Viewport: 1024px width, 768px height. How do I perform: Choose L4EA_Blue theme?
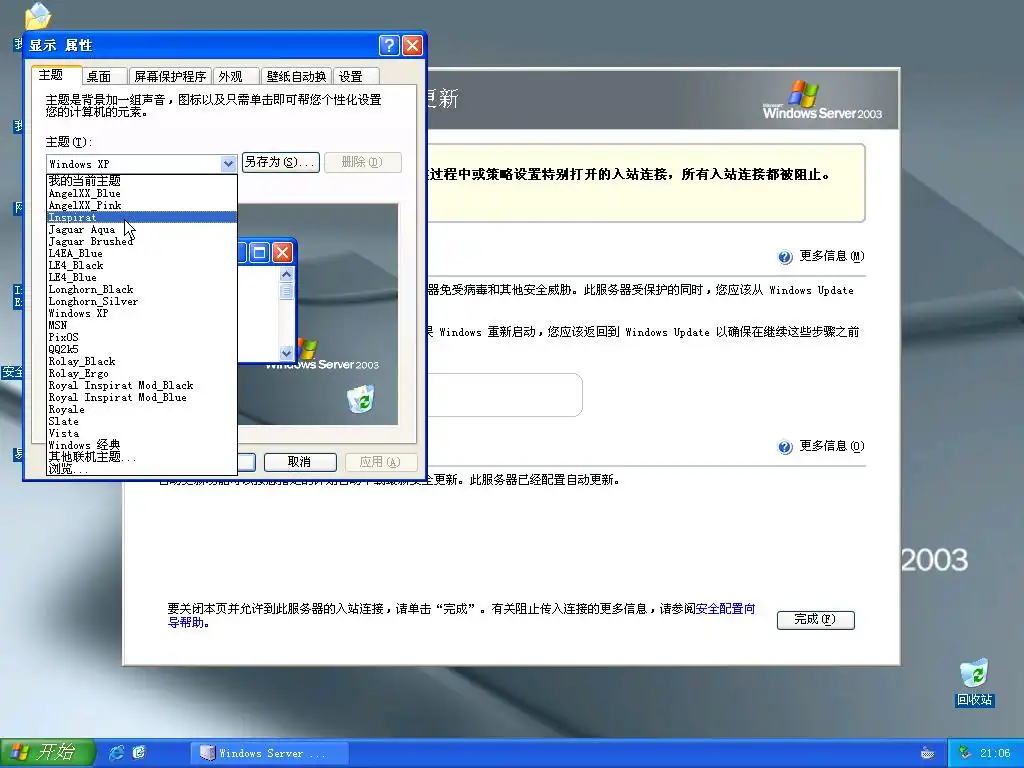142,253
